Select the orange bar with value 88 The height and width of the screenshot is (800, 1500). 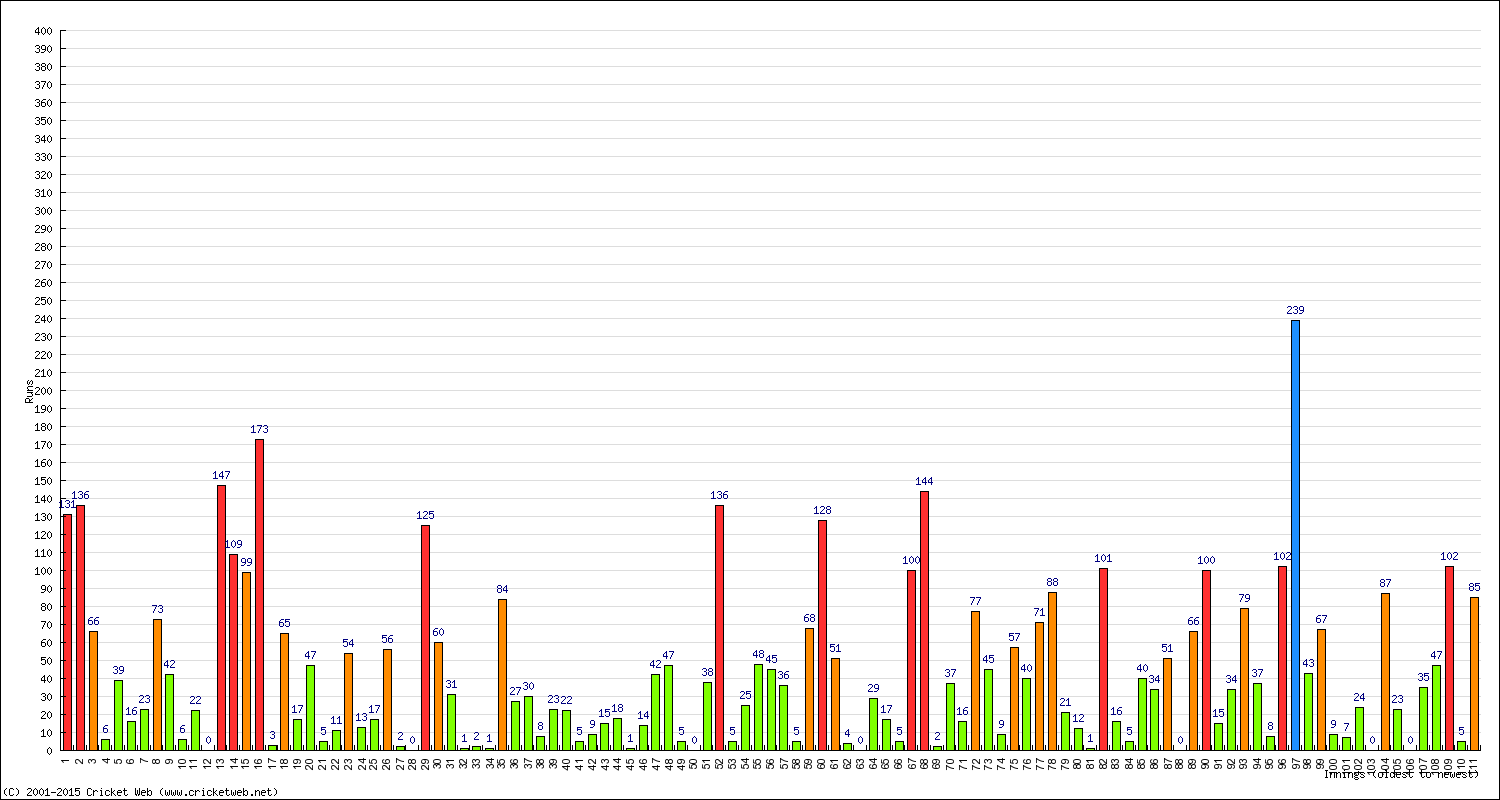[x=1053, y=671]
